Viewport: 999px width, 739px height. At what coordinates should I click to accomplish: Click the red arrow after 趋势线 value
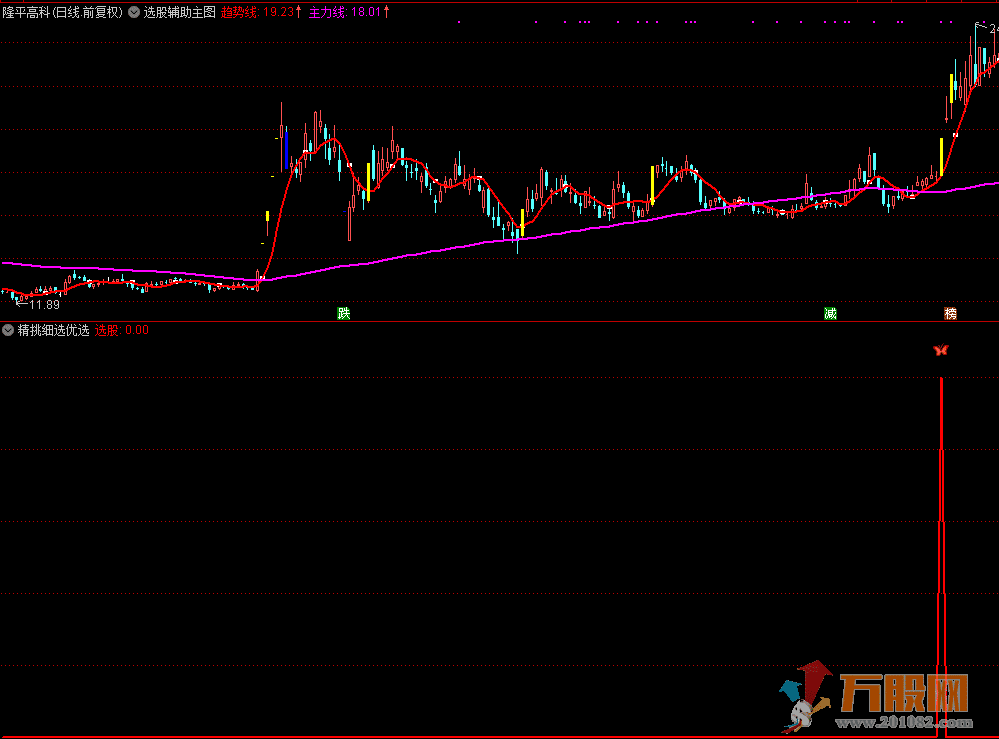point(298,13)
